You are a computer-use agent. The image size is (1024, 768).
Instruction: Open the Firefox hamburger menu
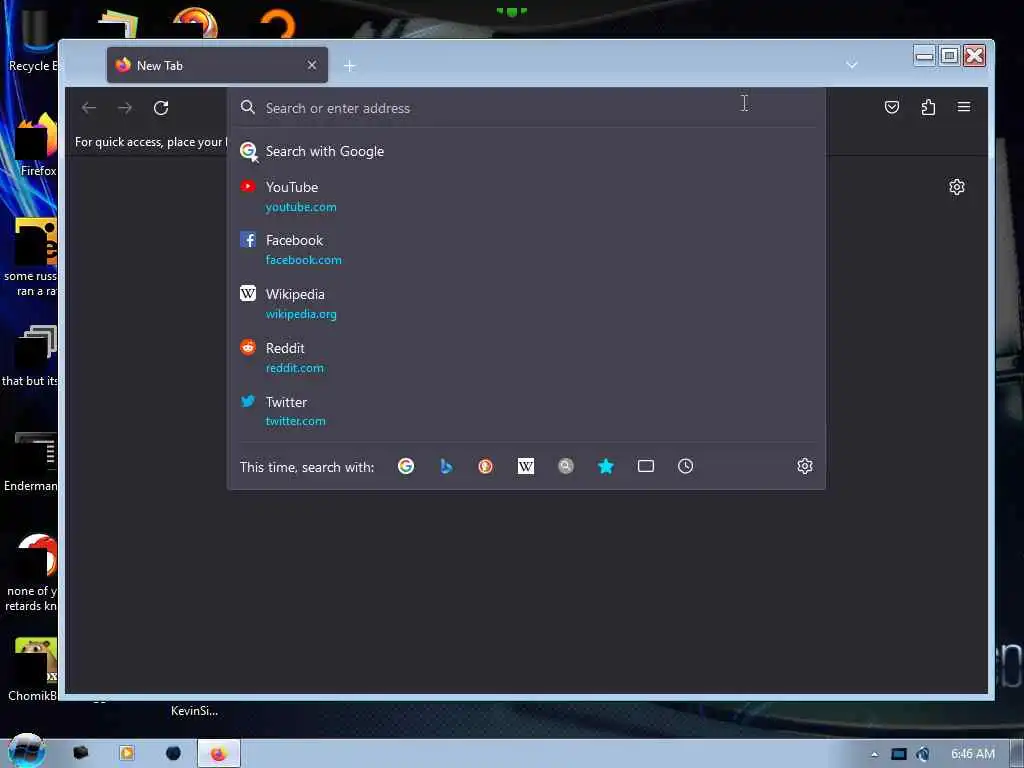[x=964, y=107]
